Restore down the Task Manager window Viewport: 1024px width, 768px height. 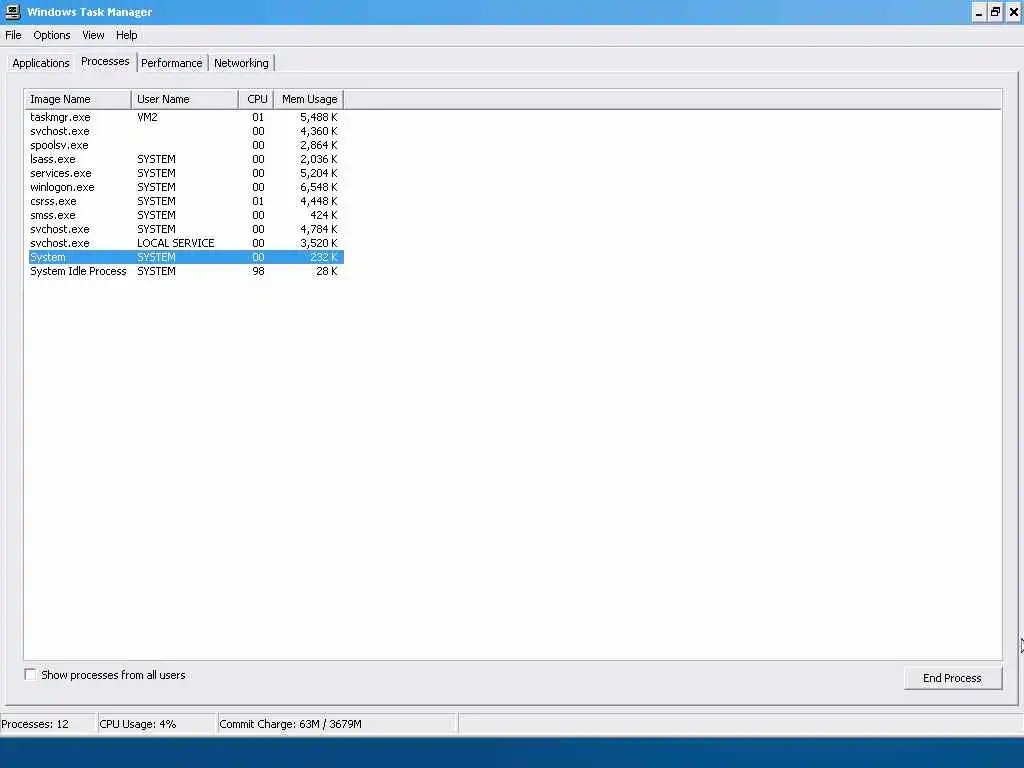tap(995, 12)
